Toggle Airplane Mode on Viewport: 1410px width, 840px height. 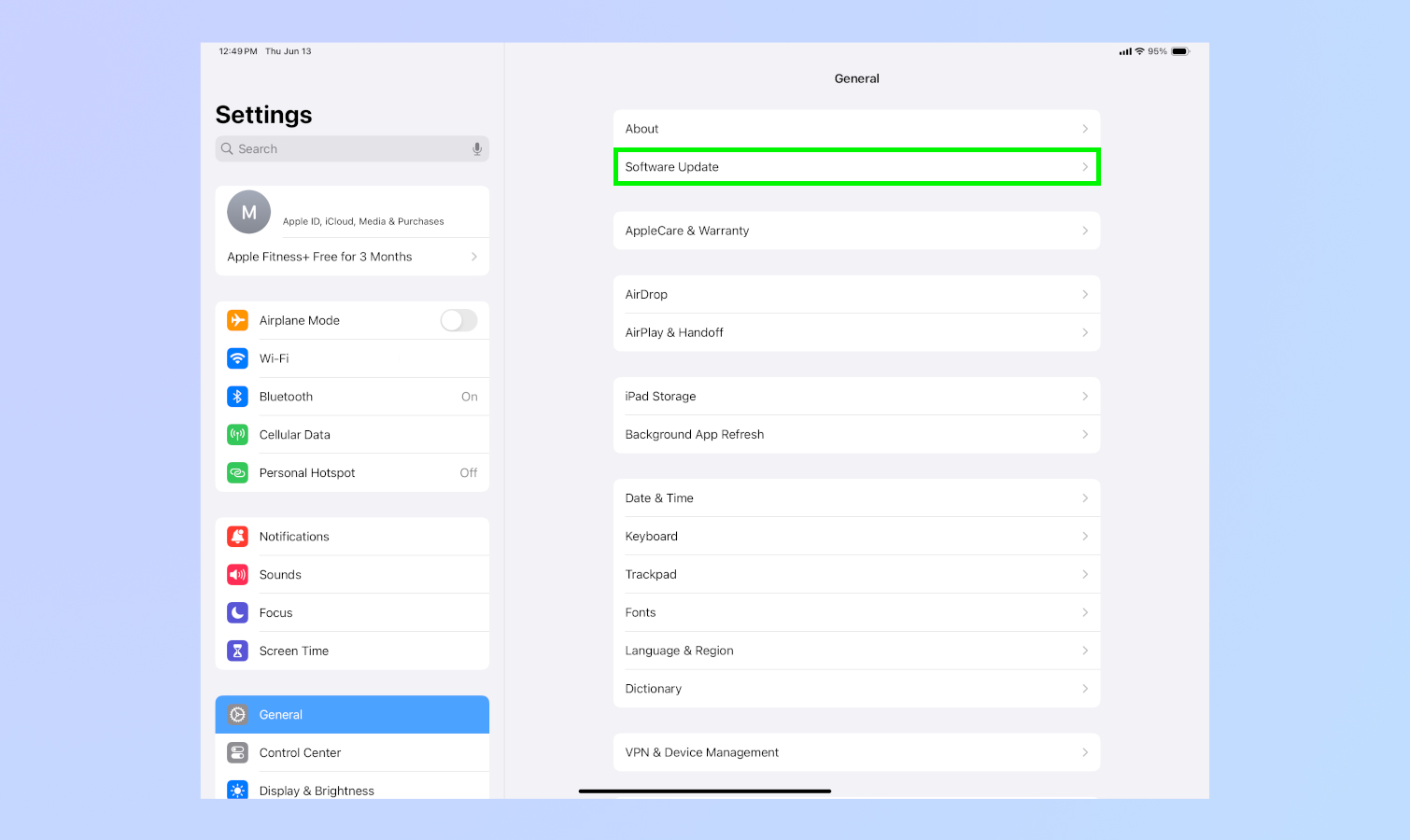[458, 319]
